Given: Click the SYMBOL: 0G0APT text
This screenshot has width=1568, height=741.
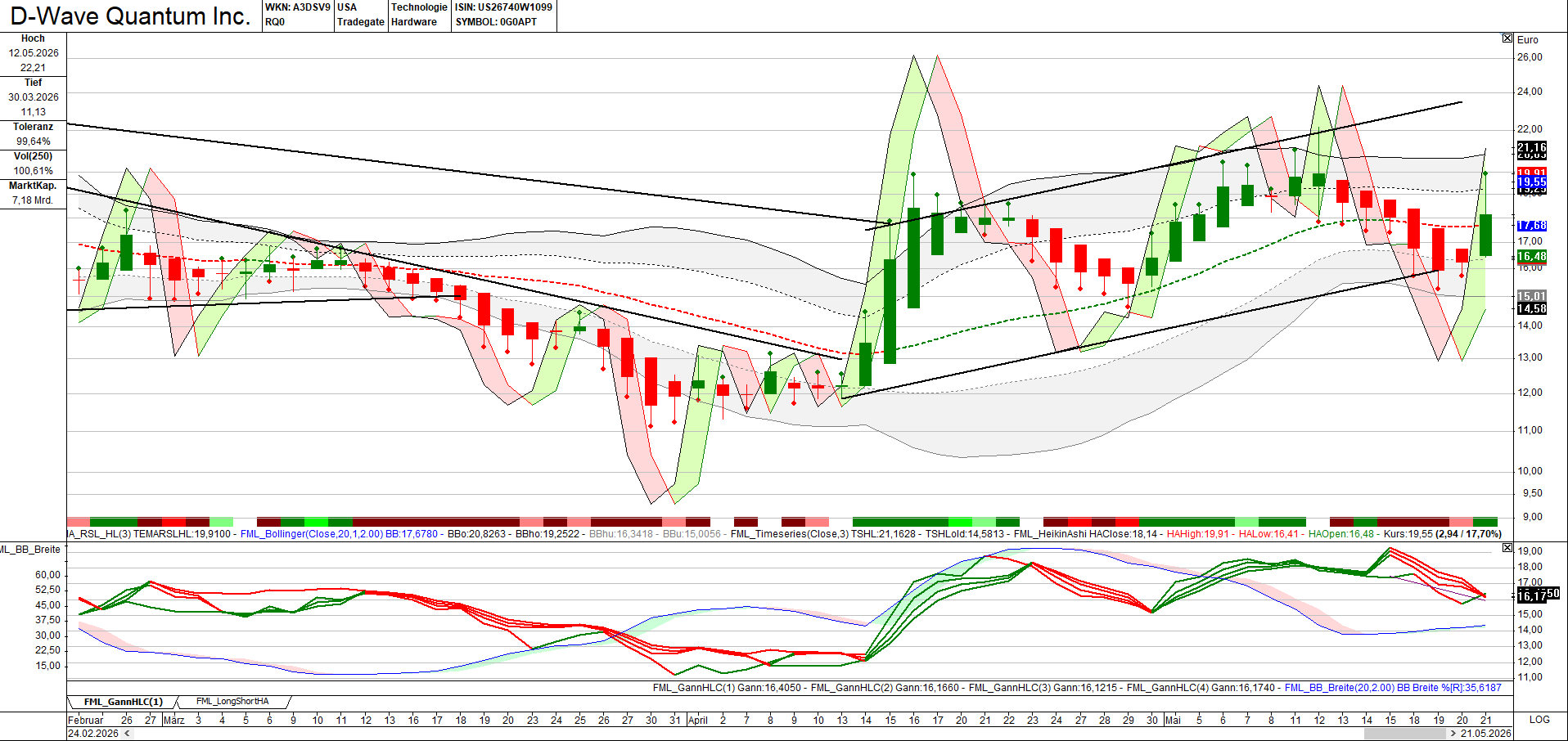Looking at the screenshot, I should (x=496, y=22).
